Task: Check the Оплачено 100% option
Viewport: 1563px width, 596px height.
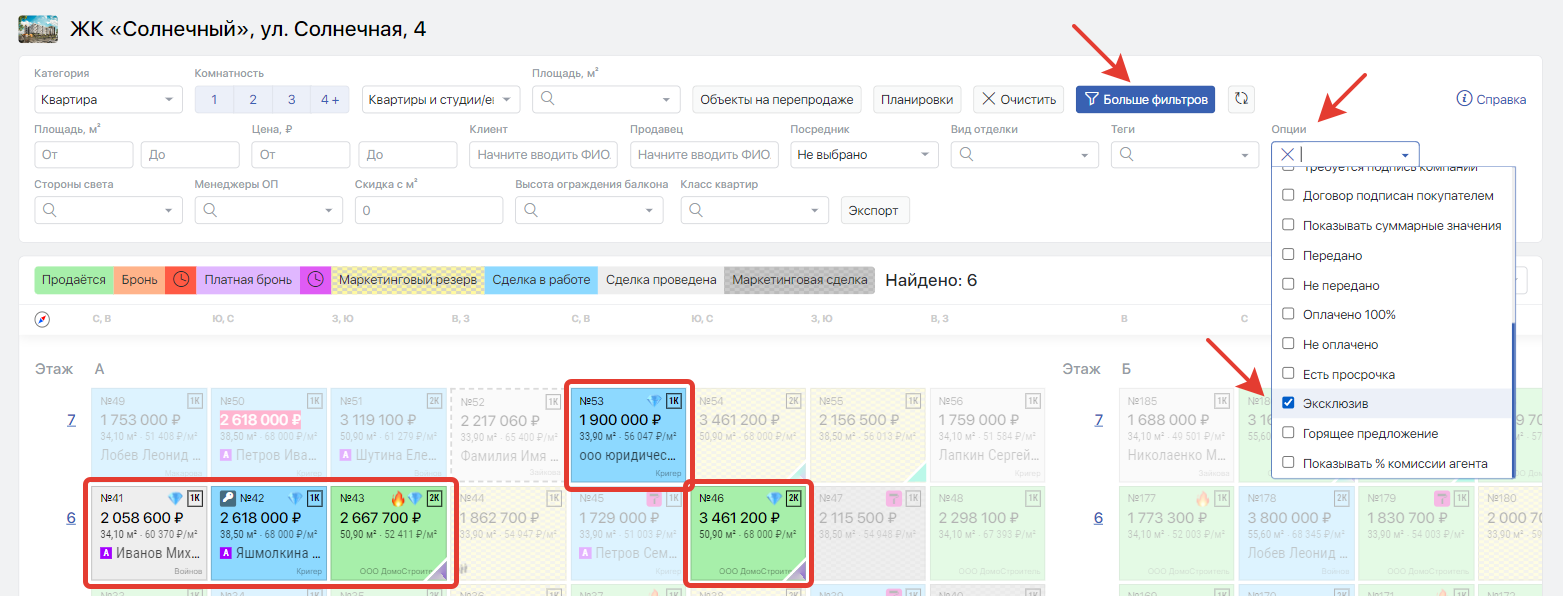Action: click(x=1289, y=314)
